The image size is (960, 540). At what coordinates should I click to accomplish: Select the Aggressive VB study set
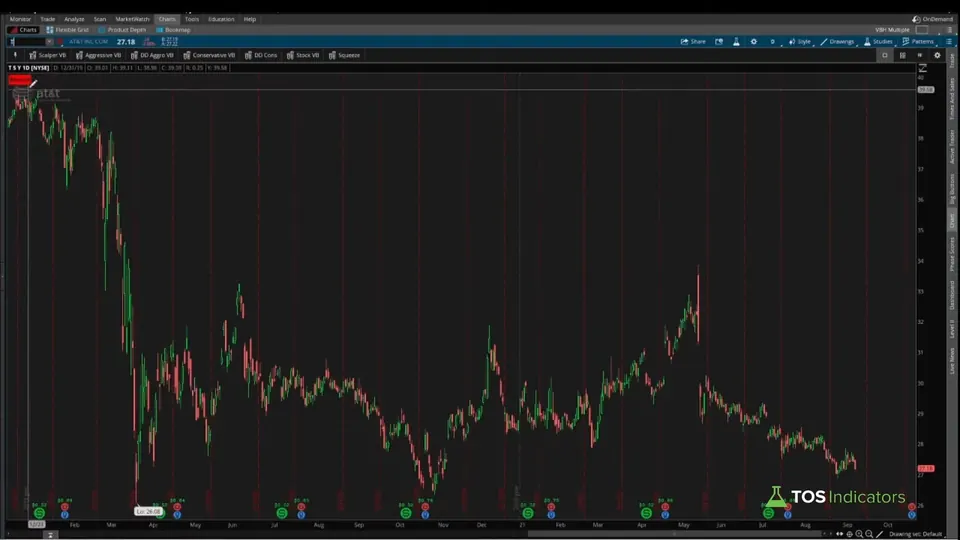[x=99, y=55]
